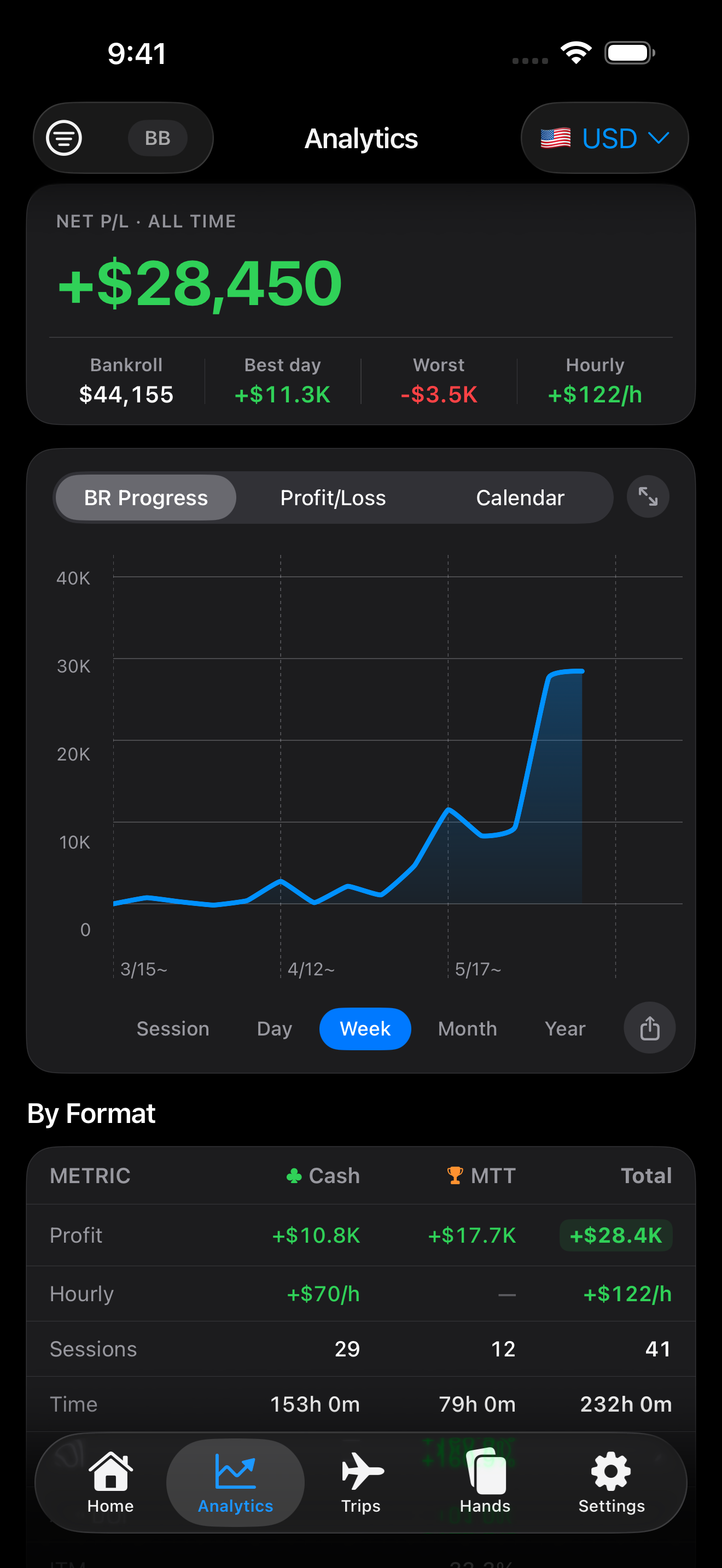Select the BR Progress segment
This screenshot has height=1568, width=722.
click(146, 498)
